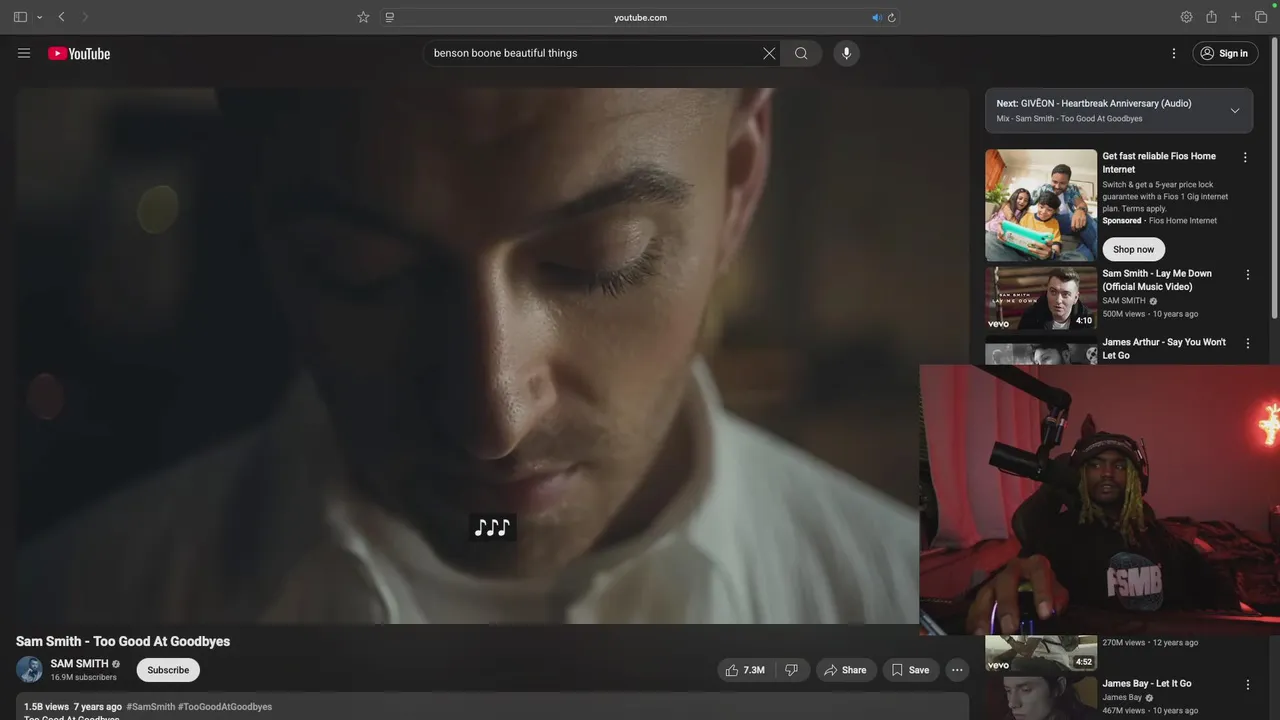Clear the search box with X icon
The image size is (1280, 720).
click(x=769, y=53)
